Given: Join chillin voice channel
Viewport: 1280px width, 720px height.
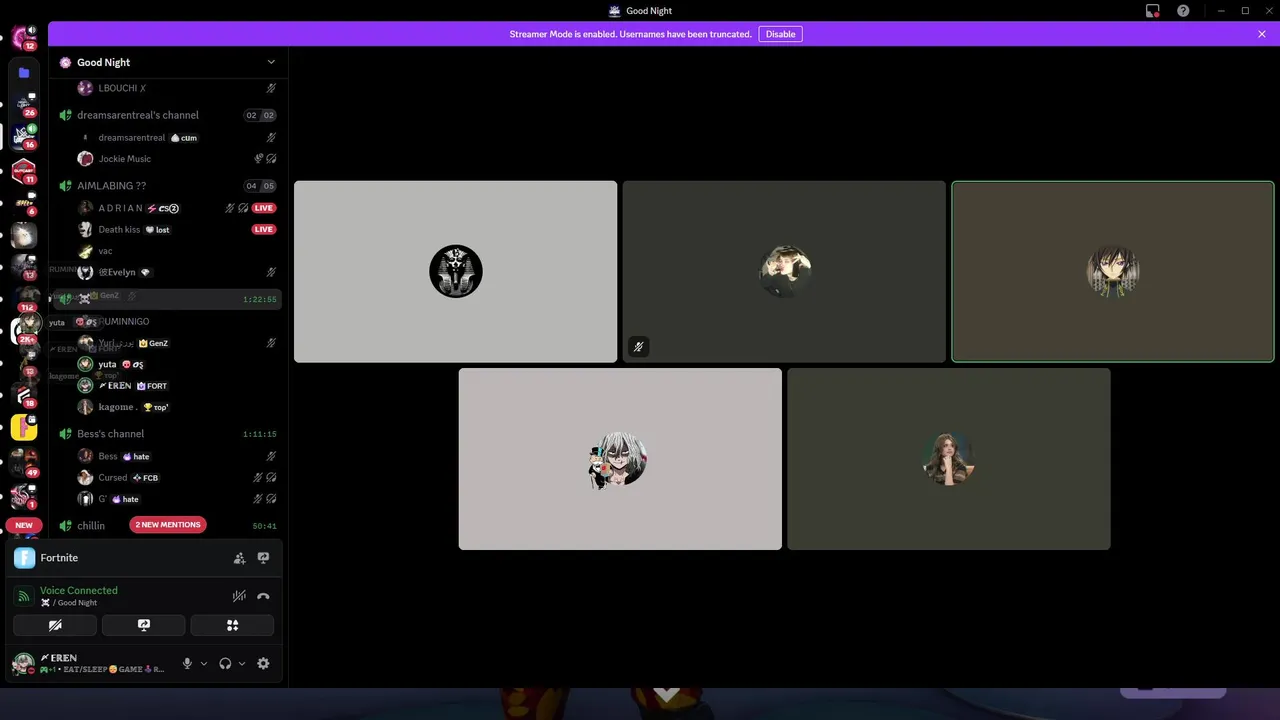Looking at the screenshot, I should click(x=168, y=525).
